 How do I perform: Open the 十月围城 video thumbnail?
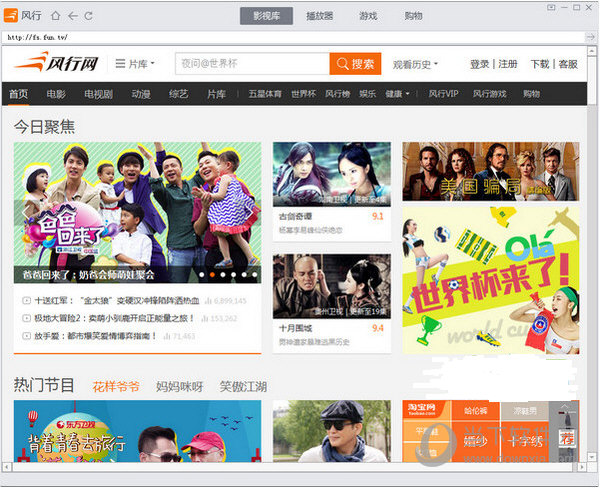(x=331, y=286)
